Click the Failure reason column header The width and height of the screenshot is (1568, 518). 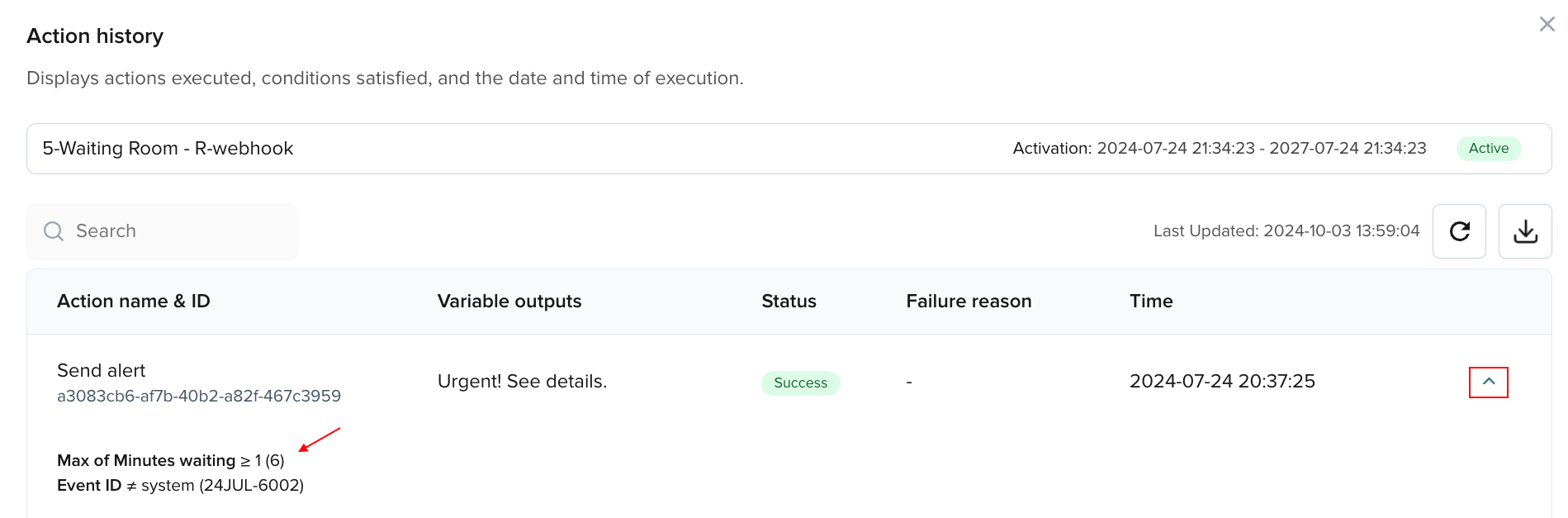(969, 302)
